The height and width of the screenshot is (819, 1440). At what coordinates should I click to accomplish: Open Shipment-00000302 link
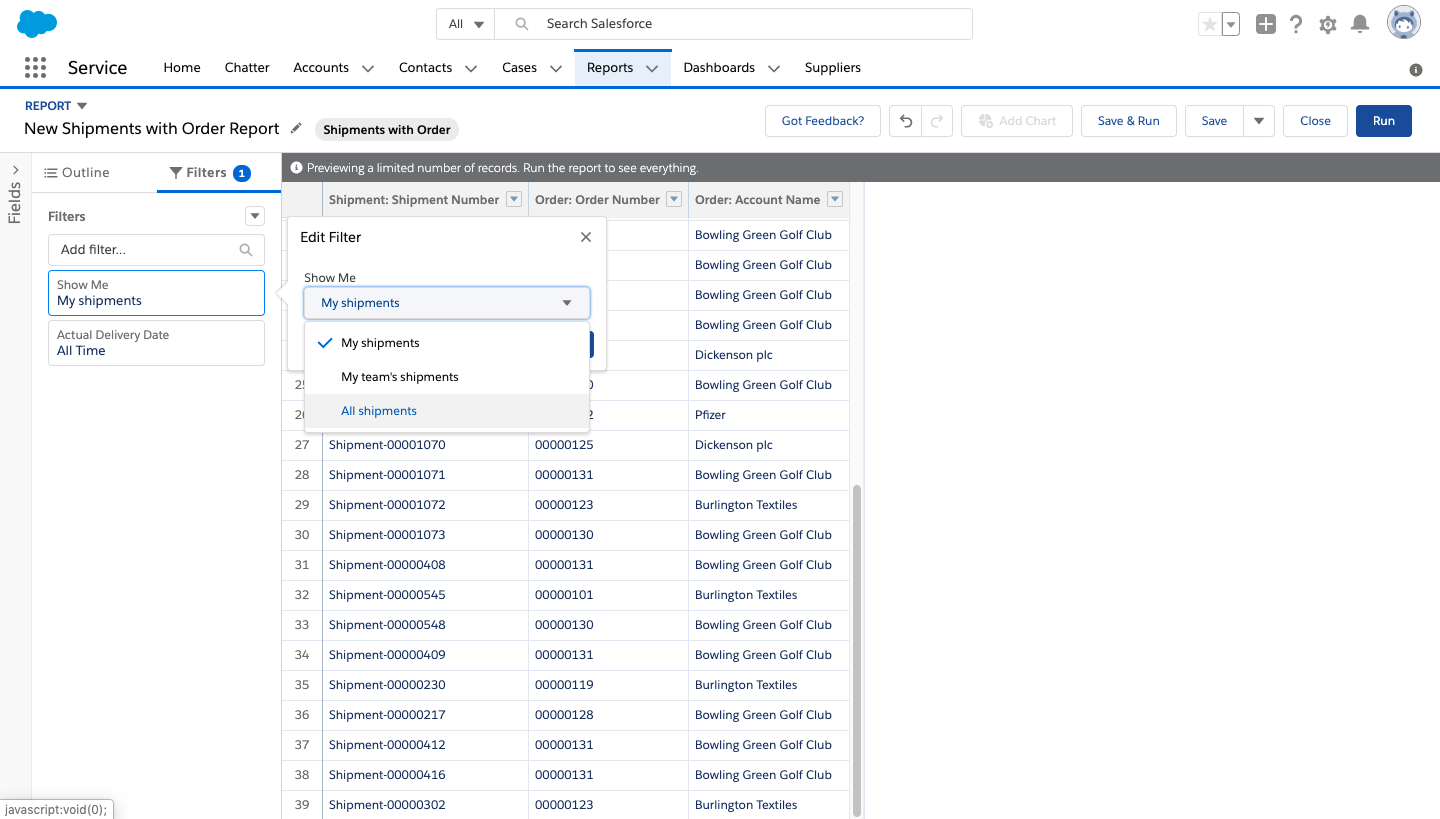(x=387, y=805)
